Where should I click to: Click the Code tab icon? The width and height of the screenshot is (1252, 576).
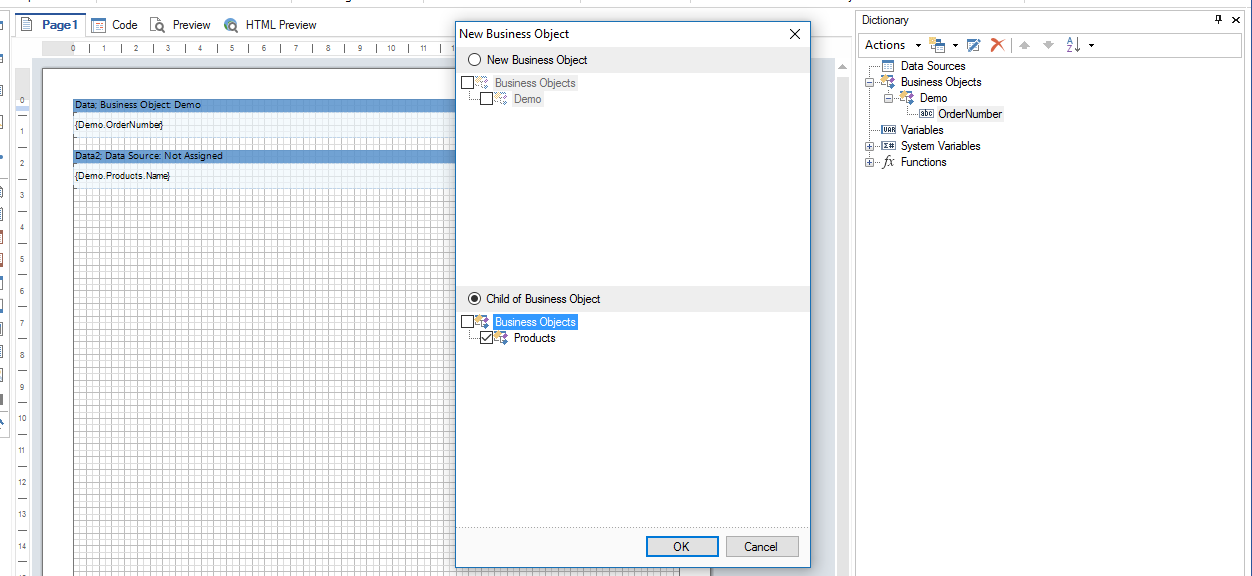(99, 25)
